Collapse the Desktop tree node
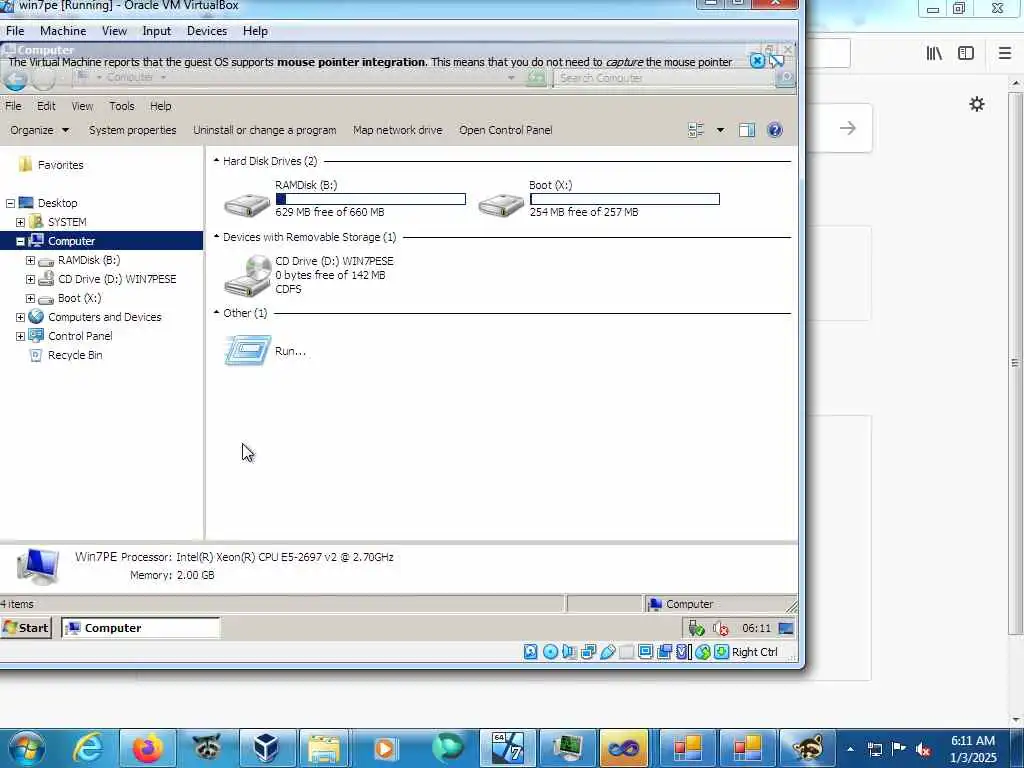Image resolution: width=1024 pixels, height=768 pixels. pyautogui.click(x=10, y=203)
